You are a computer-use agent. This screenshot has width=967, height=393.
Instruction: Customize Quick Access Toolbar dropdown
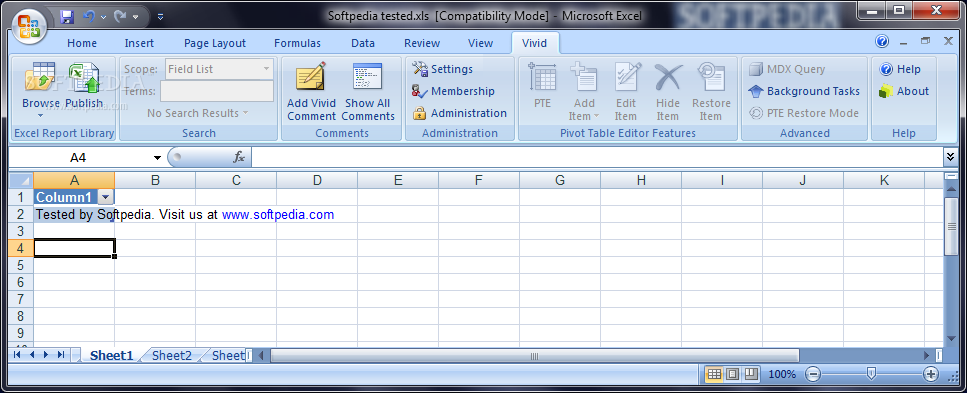(x=160, y=17)
